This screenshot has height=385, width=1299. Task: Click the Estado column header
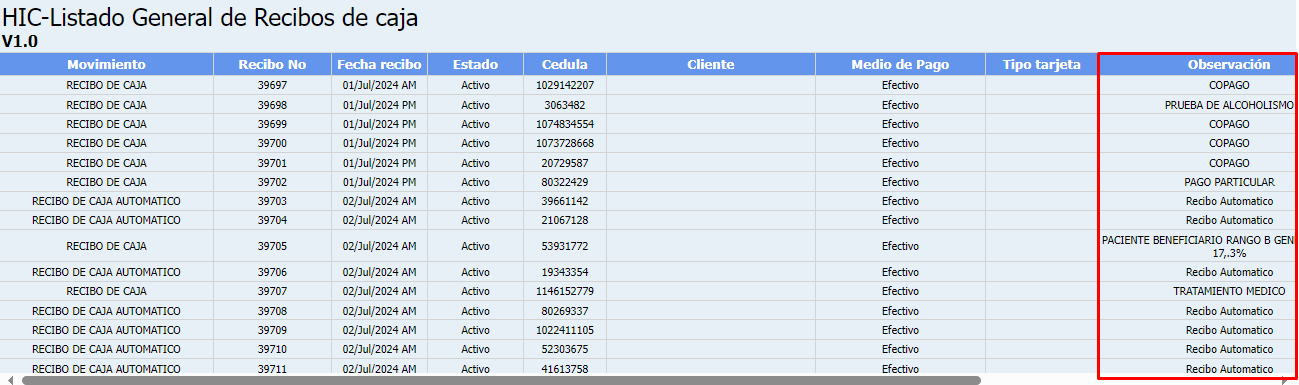tap(476, 64)
